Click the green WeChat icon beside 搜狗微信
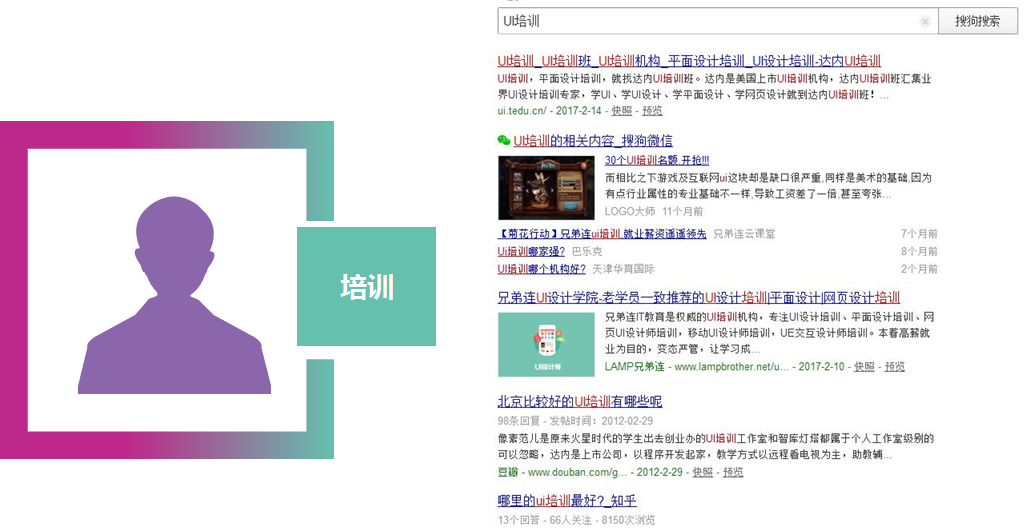 pyautogui.click(x=504, y=140)
